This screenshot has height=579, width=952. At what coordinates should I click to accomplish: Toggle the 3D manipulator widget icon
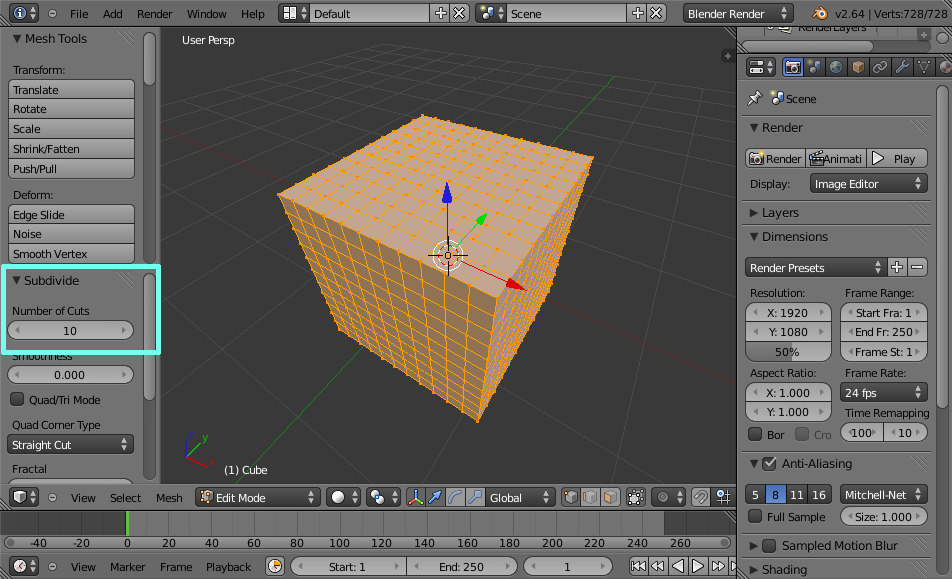point(415,497)
